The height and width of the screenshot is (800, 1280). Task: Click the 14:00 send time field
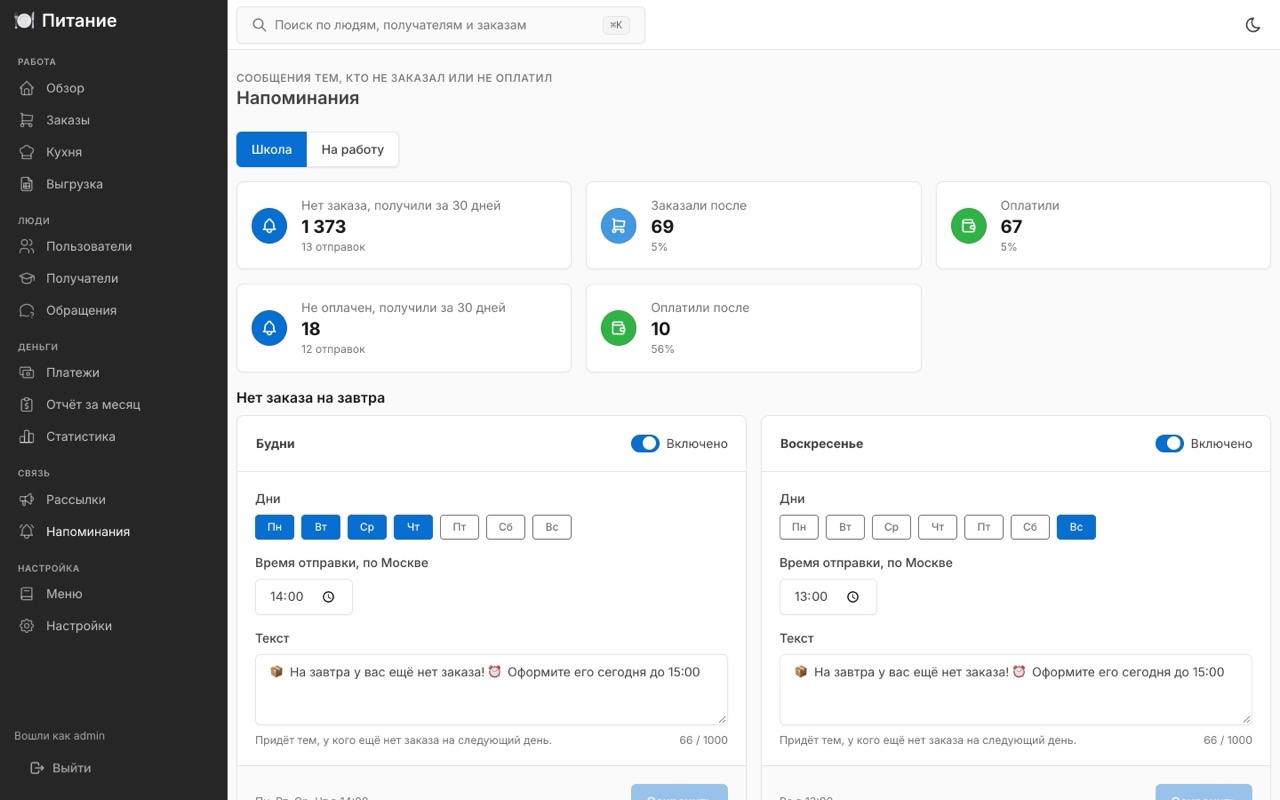click(304, 597)
